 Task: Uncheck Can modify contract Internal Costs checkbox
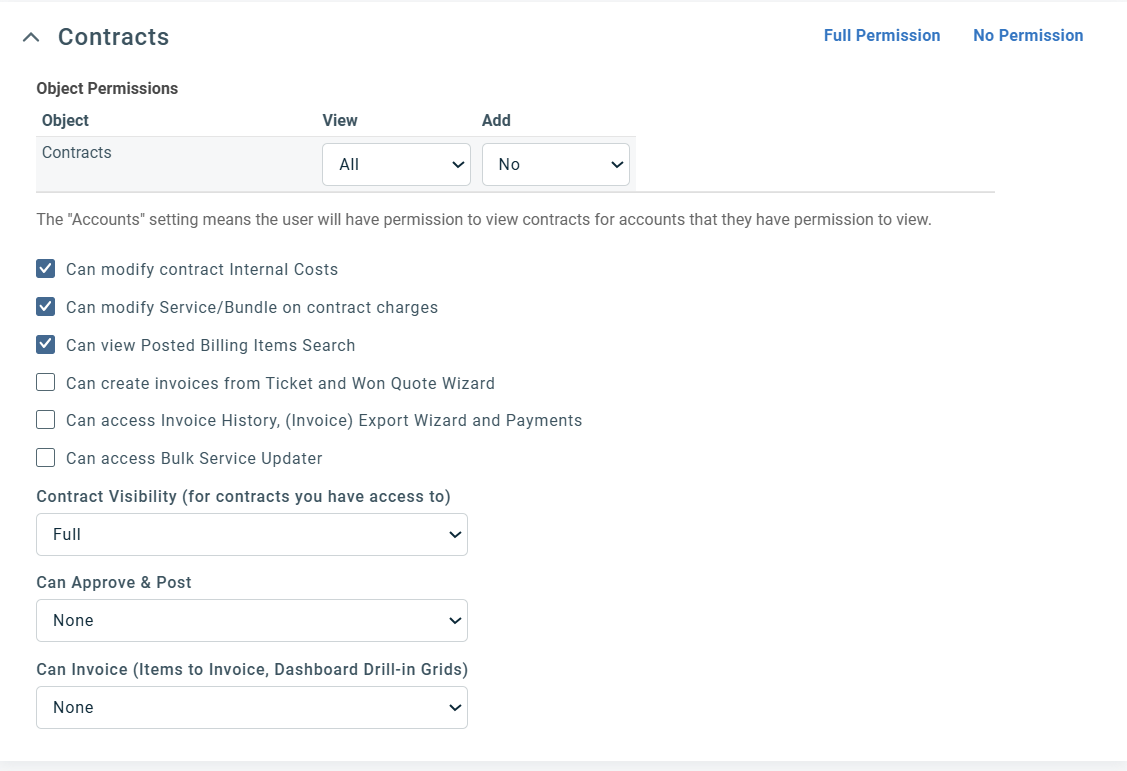pos(46,269)
